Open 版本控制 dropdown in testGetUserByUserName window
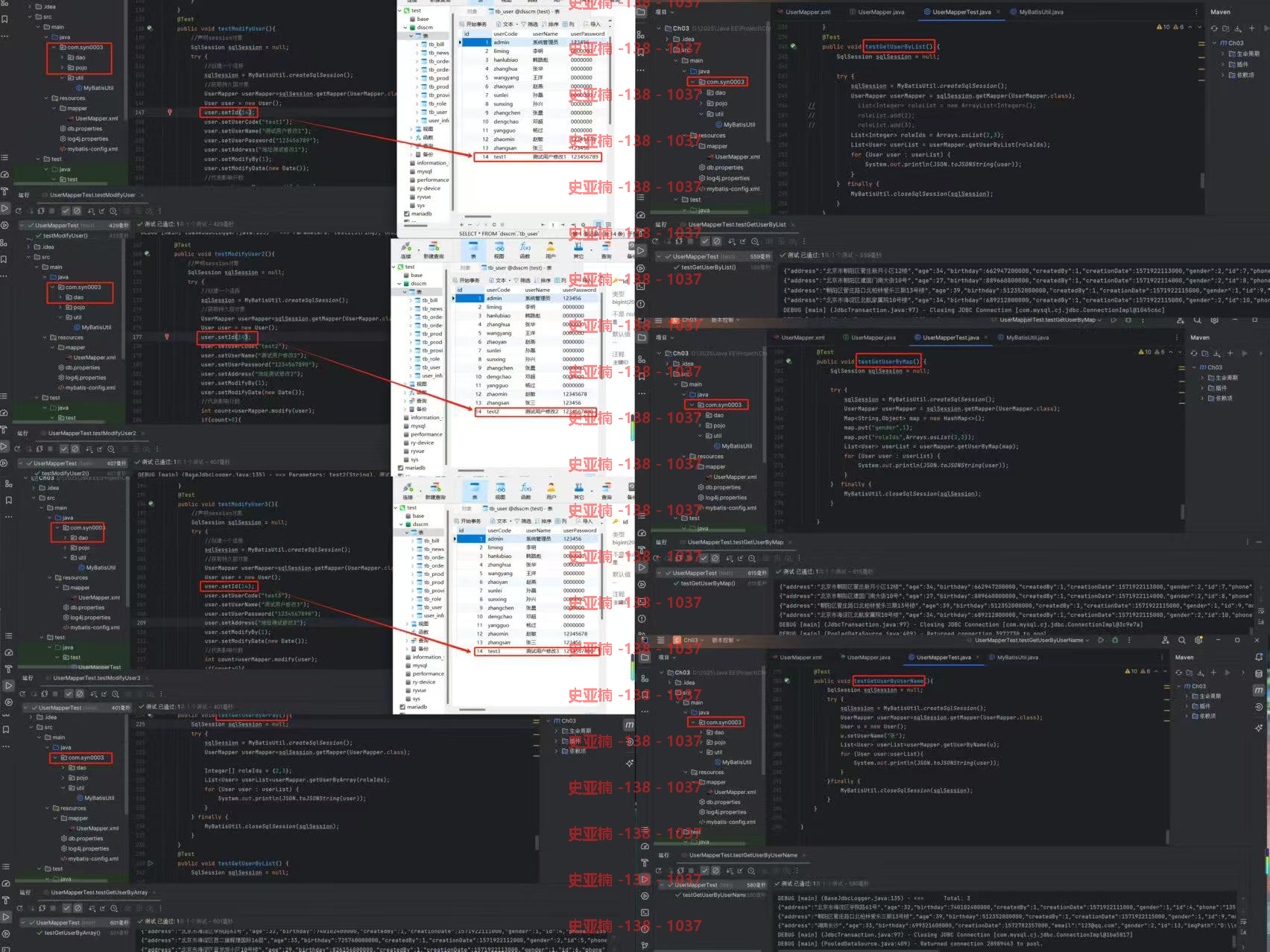 [724, 640]
